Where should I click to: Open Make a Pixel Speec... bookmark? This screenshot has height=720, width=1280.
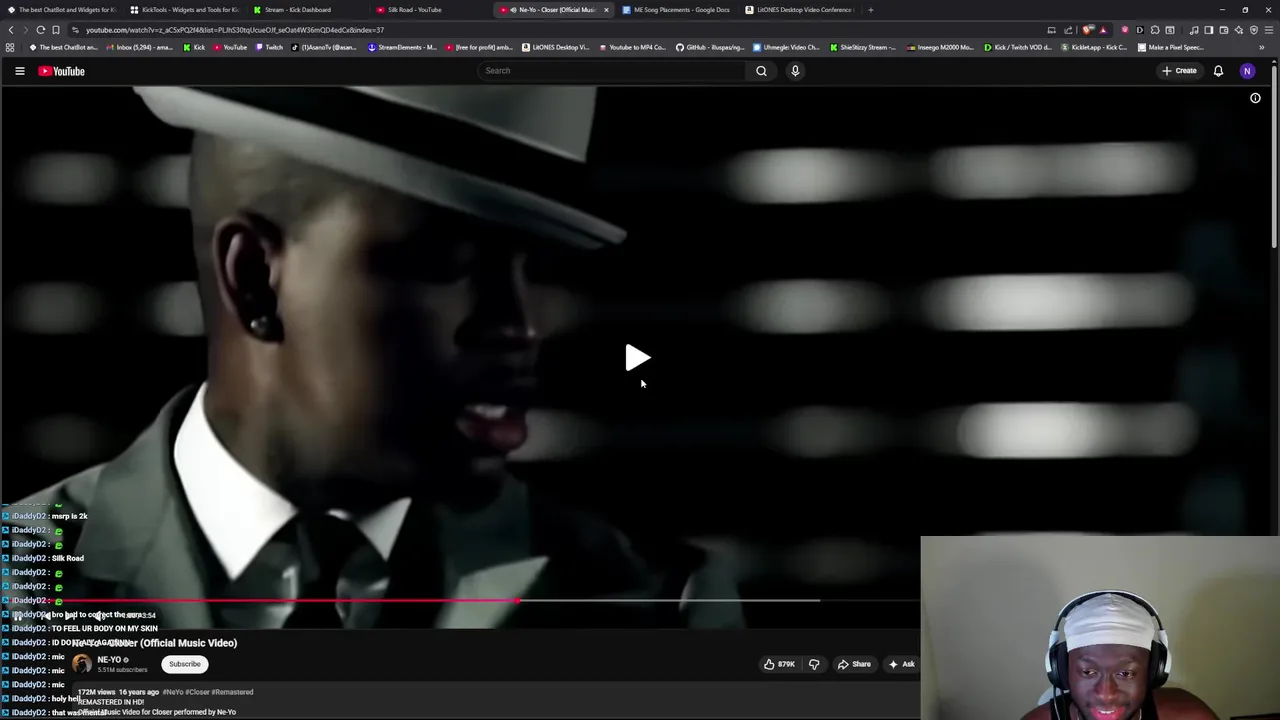point(1171,47)
